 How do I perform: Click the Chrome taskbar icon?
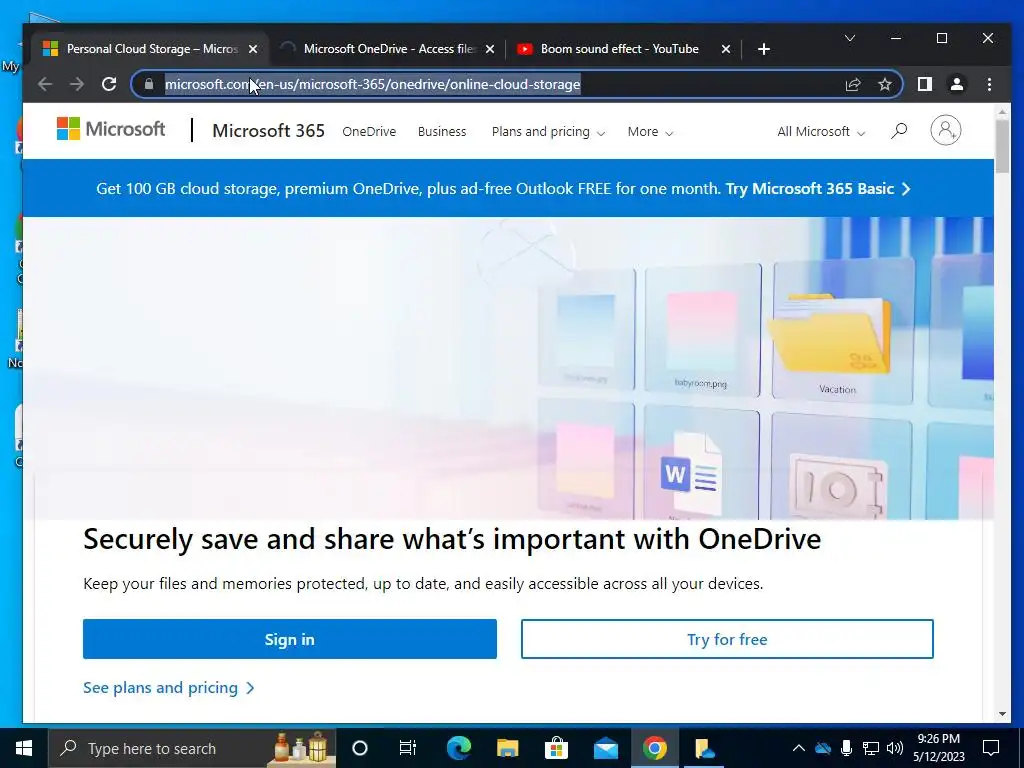654,748
